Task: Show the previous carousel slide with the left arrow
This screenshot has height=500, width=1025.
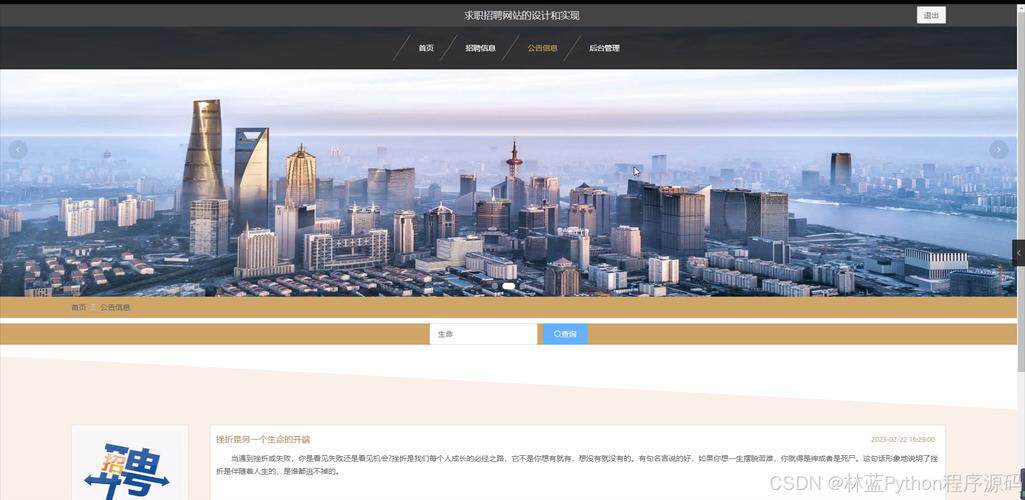Action: pos(18,150)
